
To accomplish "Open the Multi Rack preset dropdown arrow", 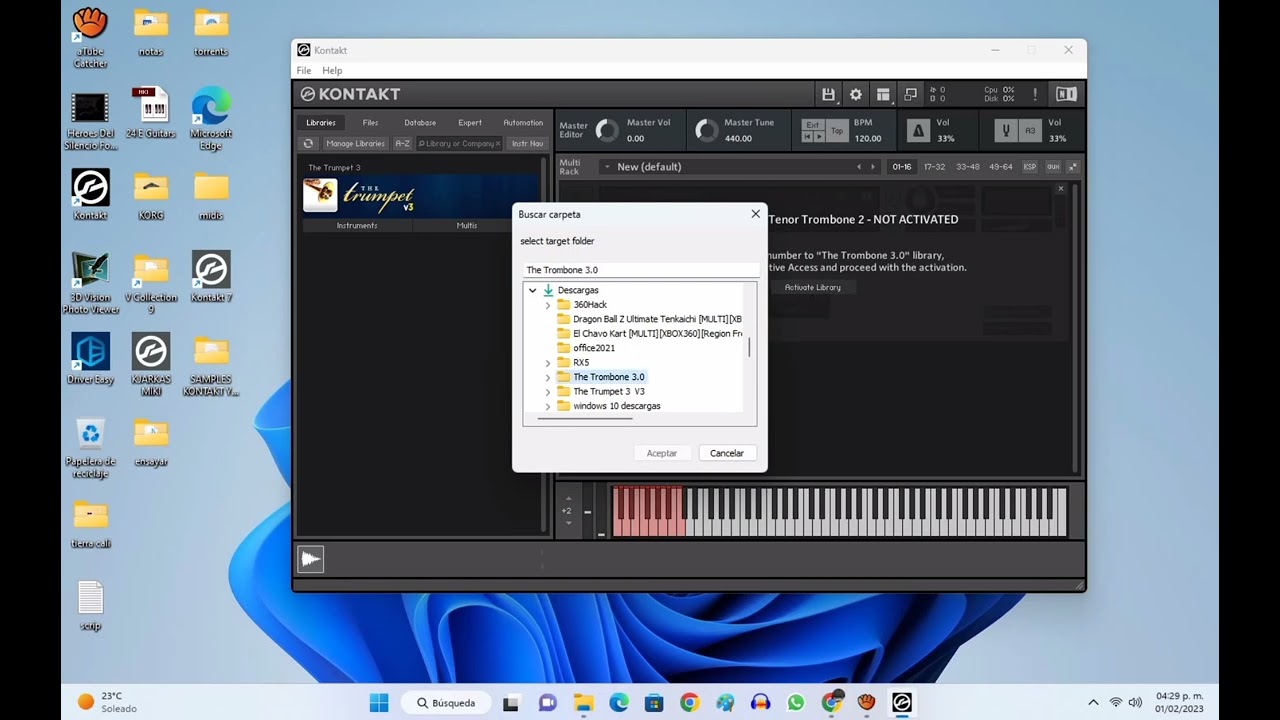I will point(606,167).
